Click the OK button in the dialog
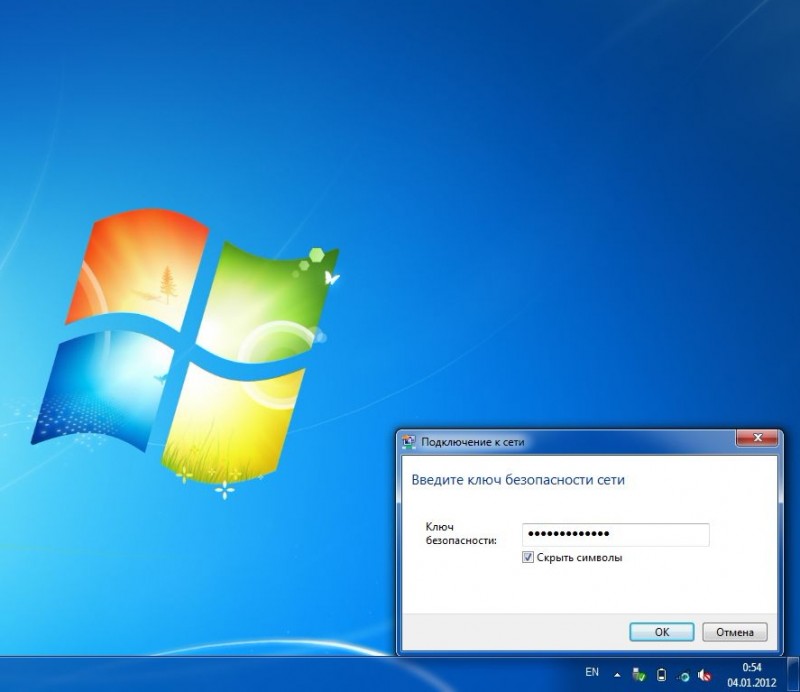The width and height of the screenshot is (800, 692). coord(661,632)
